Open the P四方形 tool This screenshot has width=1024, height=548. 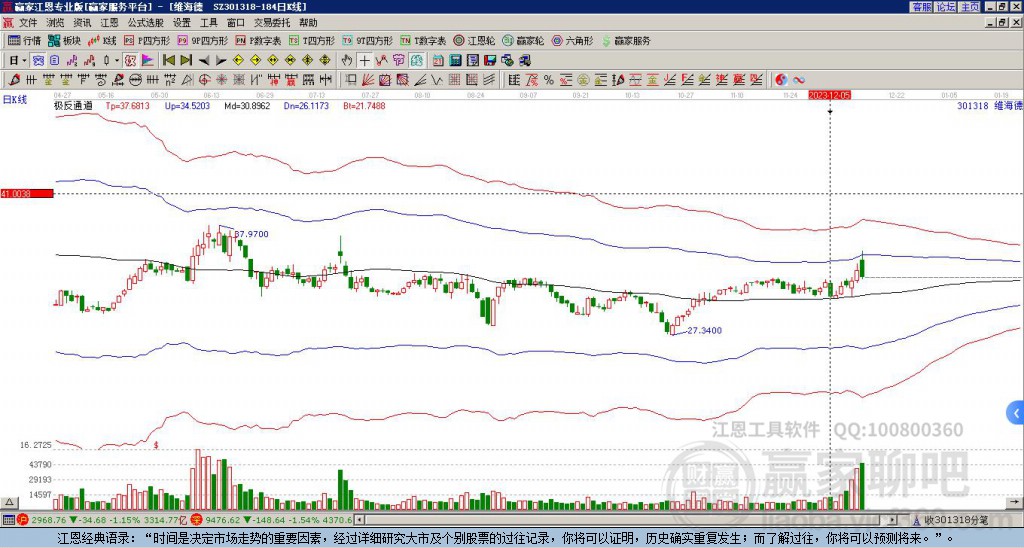pyautogui.click(x=147, y=40)
